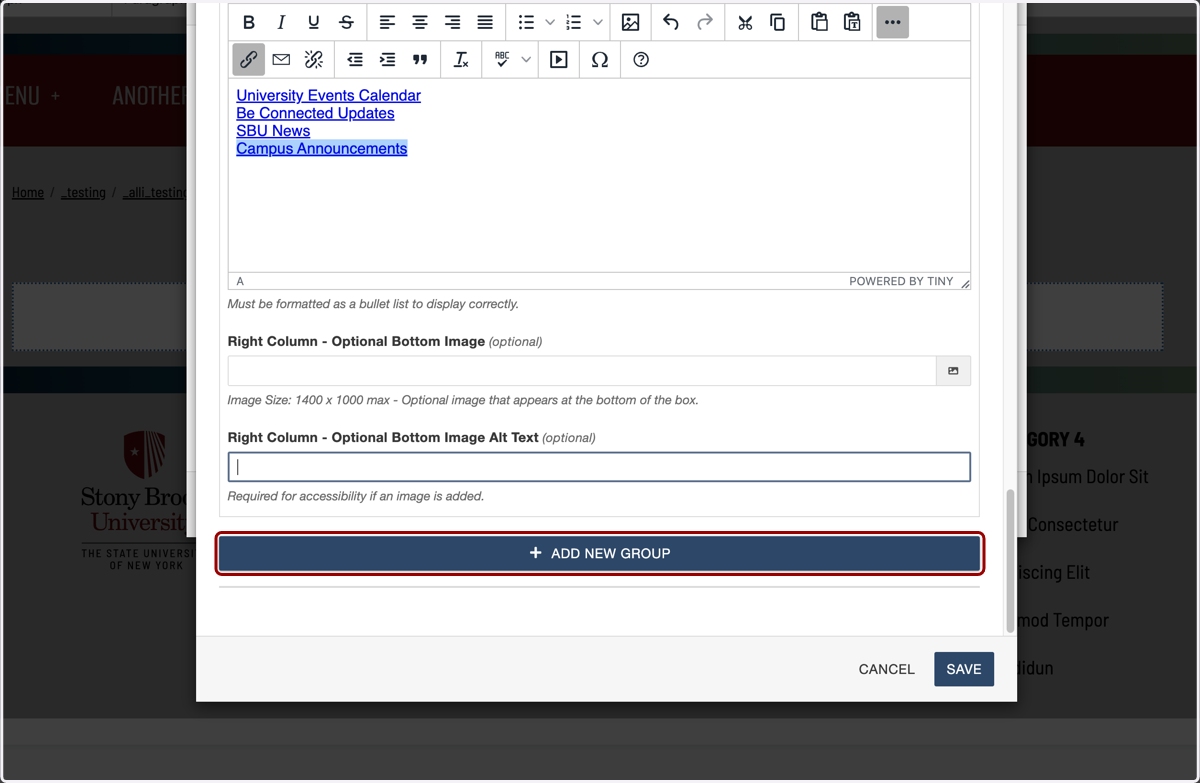Click the Campus Announcements link
Screen dimensions: 1200x783
pos(321,149)
